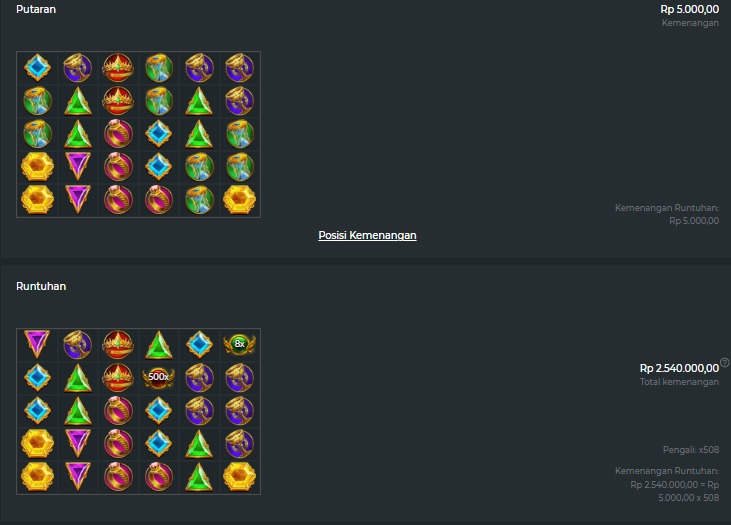Click the Putaran section heading
Viewport: 731px width, 525px height.
click(36, 9)
